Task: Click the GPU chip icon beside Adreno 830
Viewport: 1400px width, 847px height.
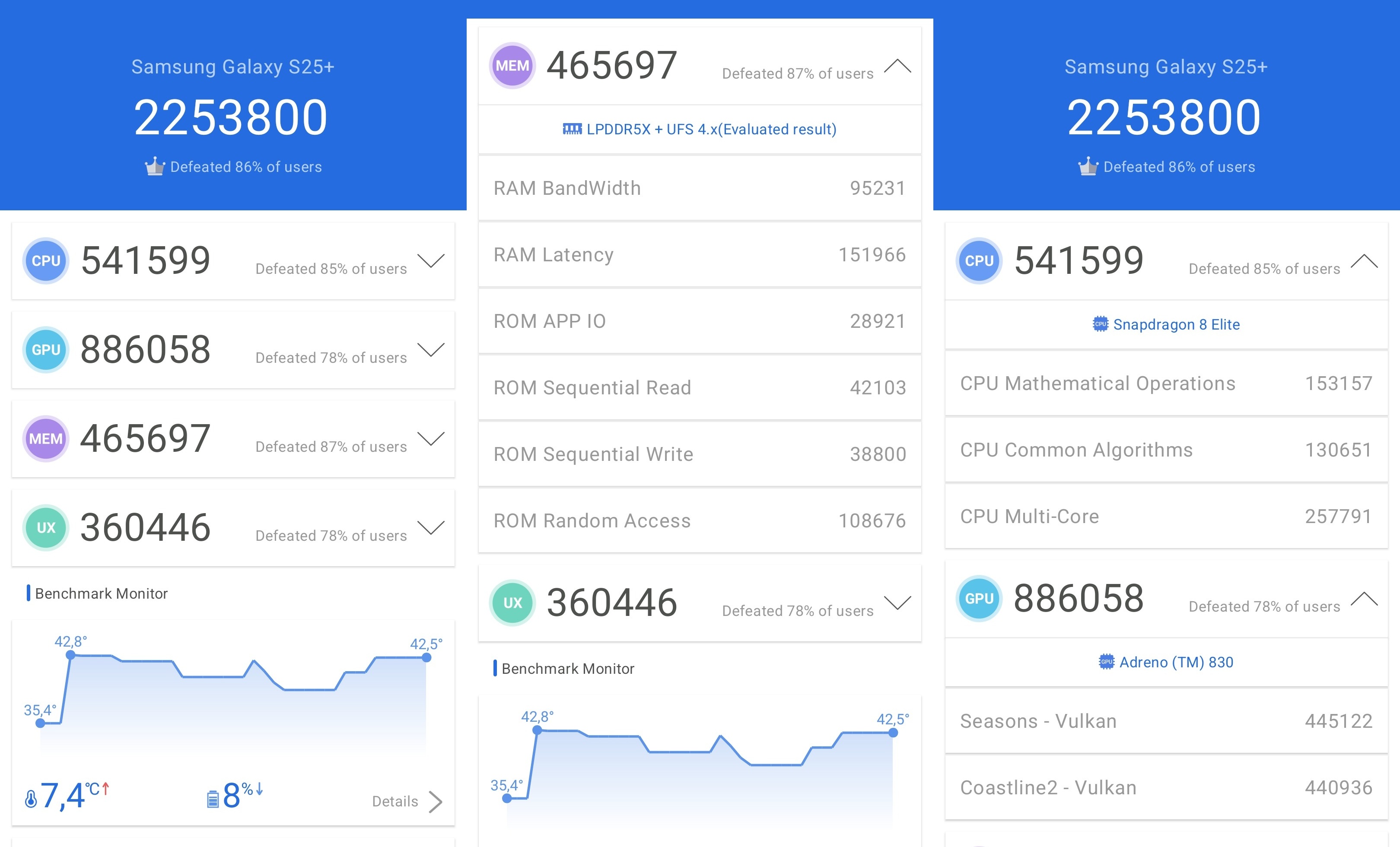Action: pyautogui.click(x=1106, y=662)
